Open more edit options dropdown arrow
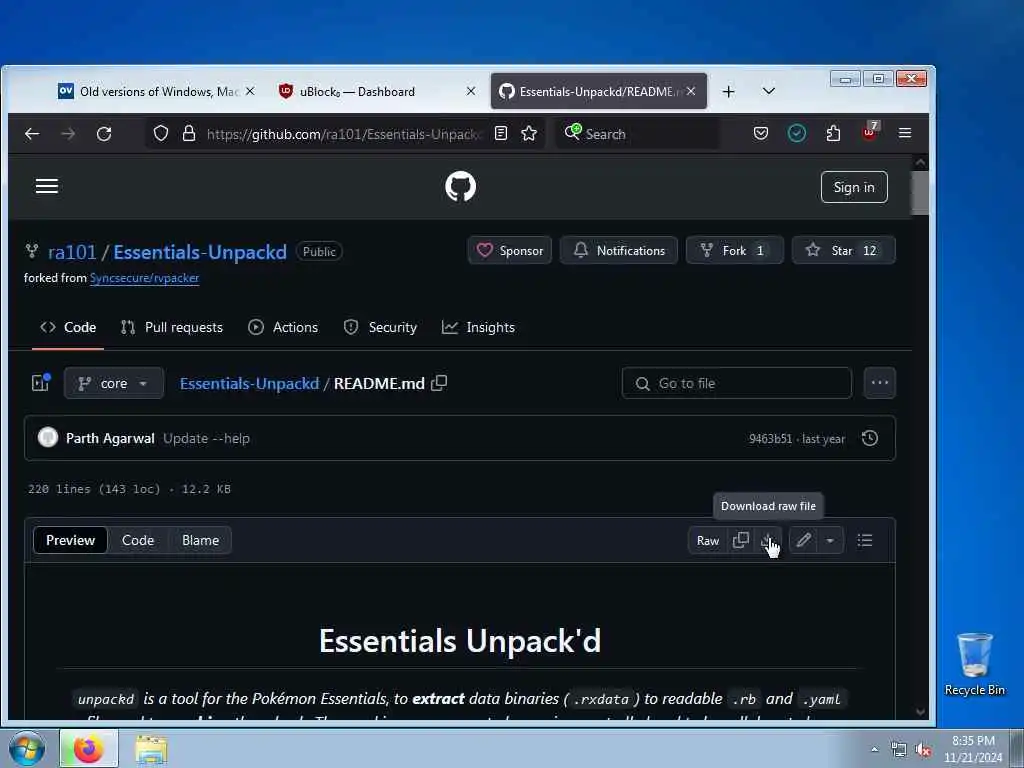 pos(830,541)
